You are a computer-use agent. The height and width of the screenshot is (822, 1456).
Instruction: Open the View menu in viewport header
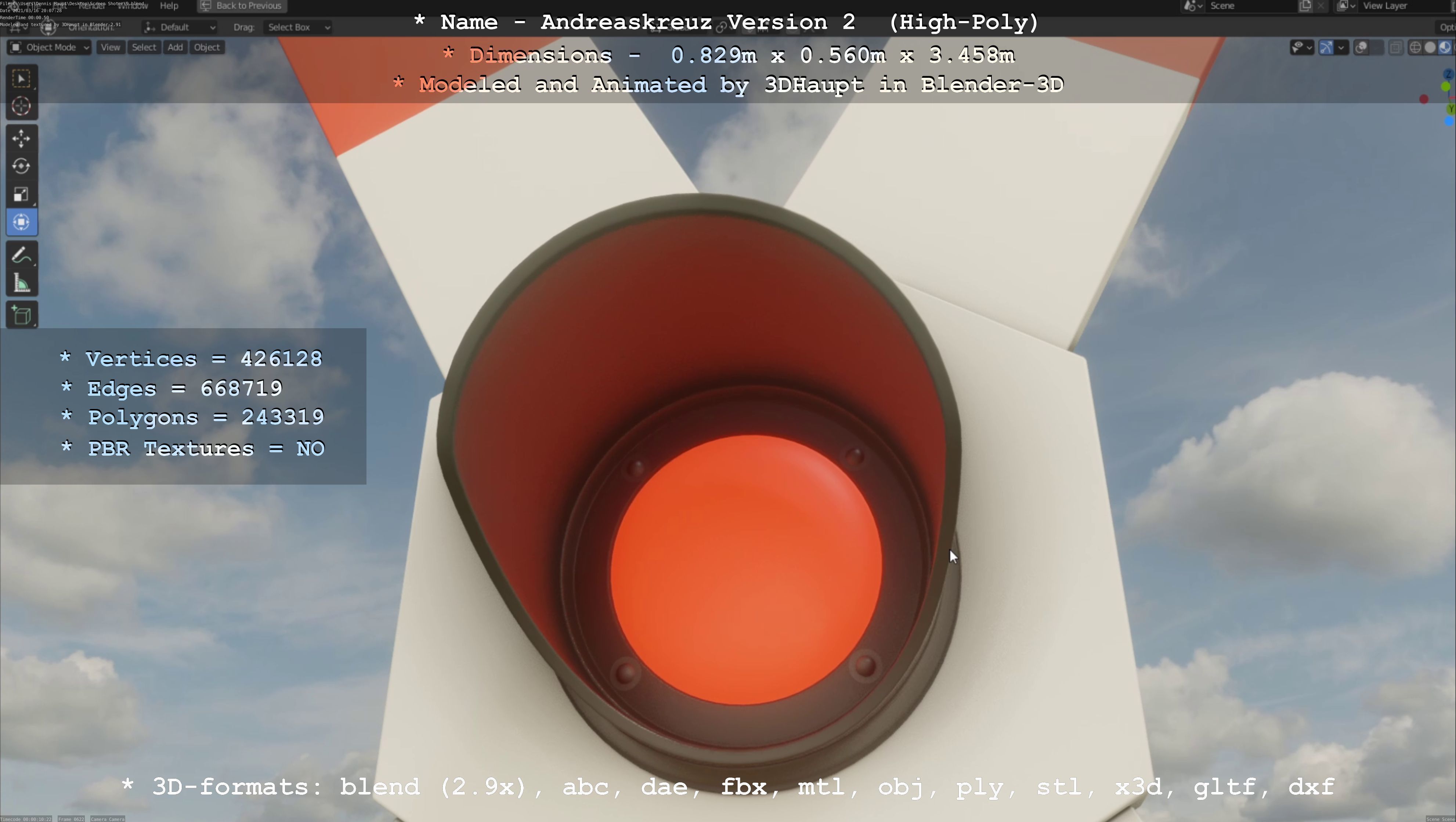click(x=110, y=47)
